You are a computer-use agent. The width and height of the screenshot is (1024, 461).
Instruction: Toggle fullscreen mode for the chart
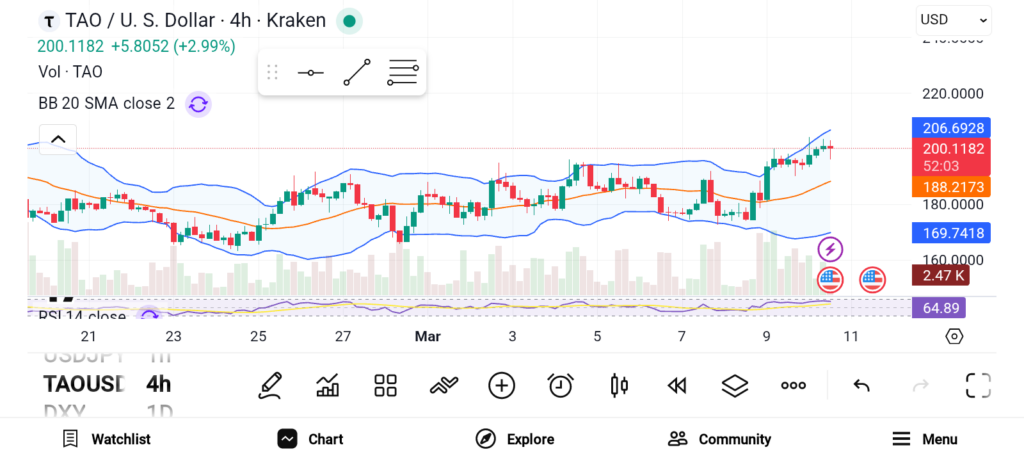click(x=977, y=385)
